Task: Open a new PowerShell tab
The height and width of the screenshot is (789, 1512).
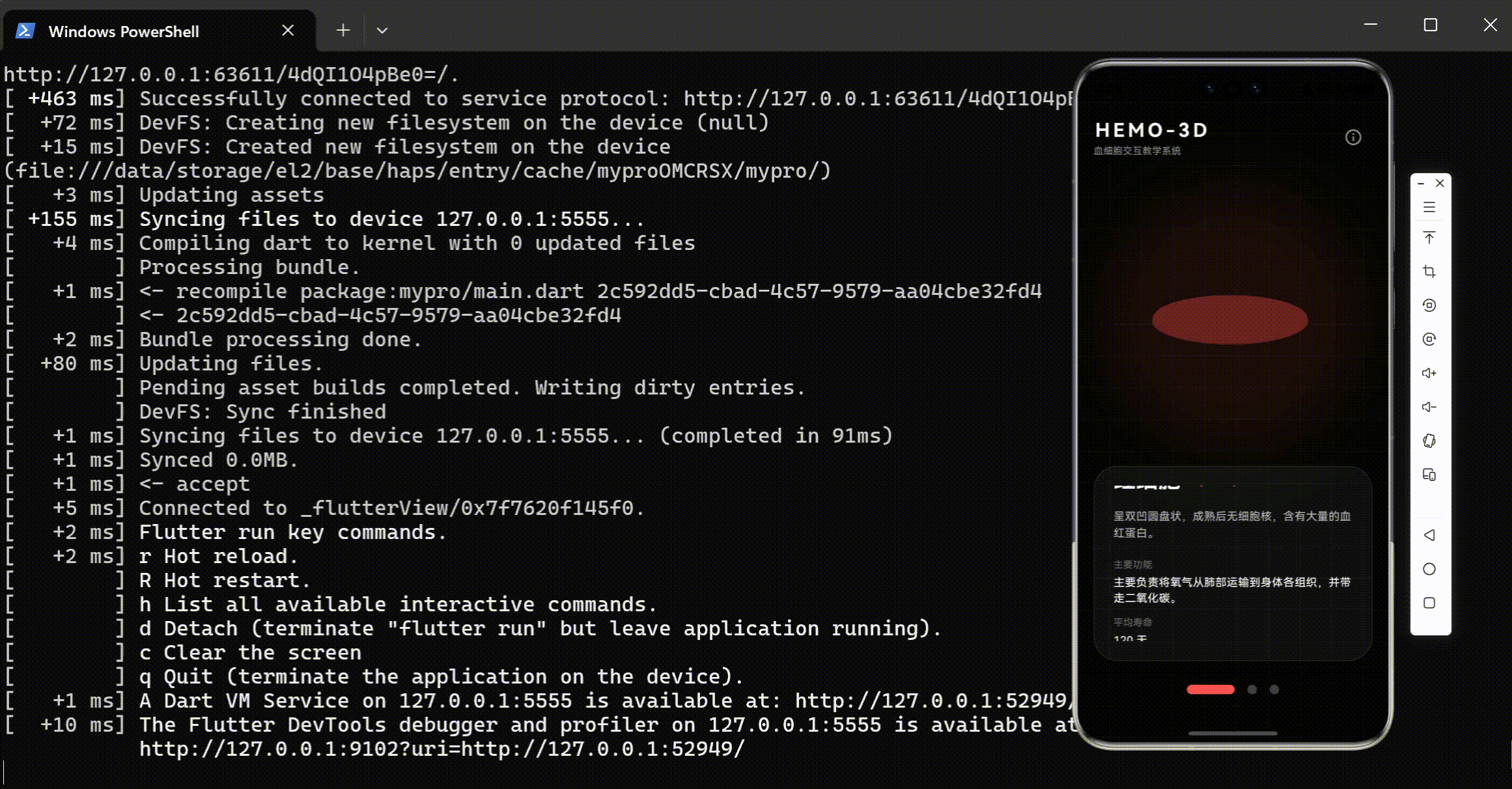Action: tap(343, 31)
